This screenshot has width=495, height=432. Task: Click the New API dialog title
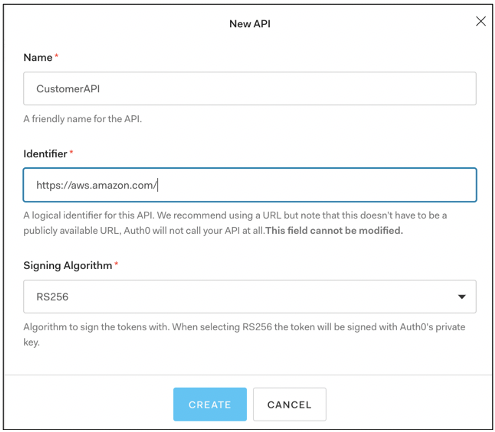(x=250, y=24)
